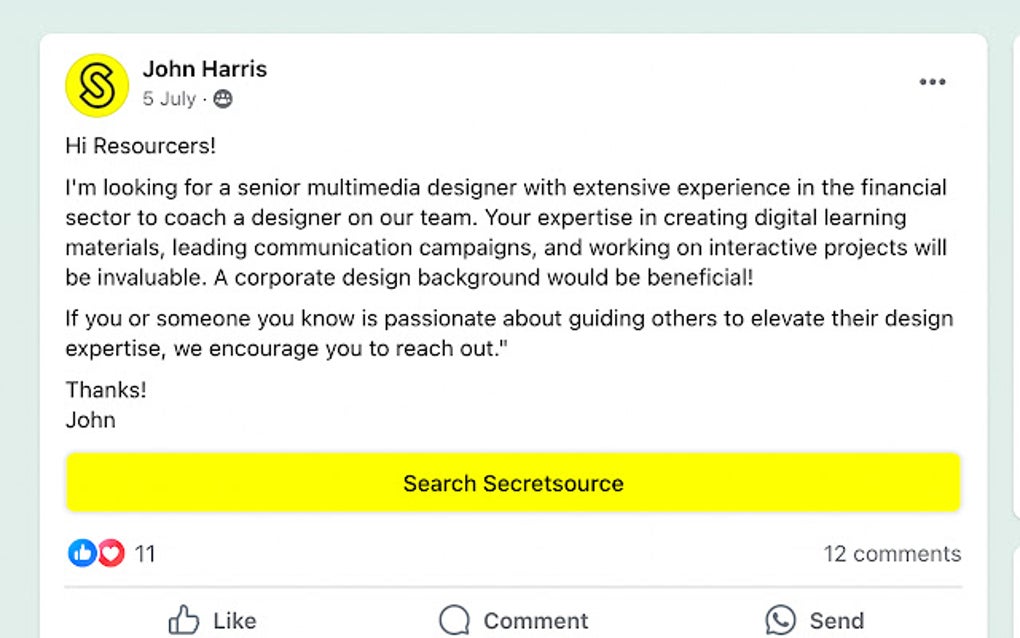Image resolution: width=1020 pixels, height=638 pixels.
Task: Click the red heart reaction icon
Action: [x=110, y=553]
